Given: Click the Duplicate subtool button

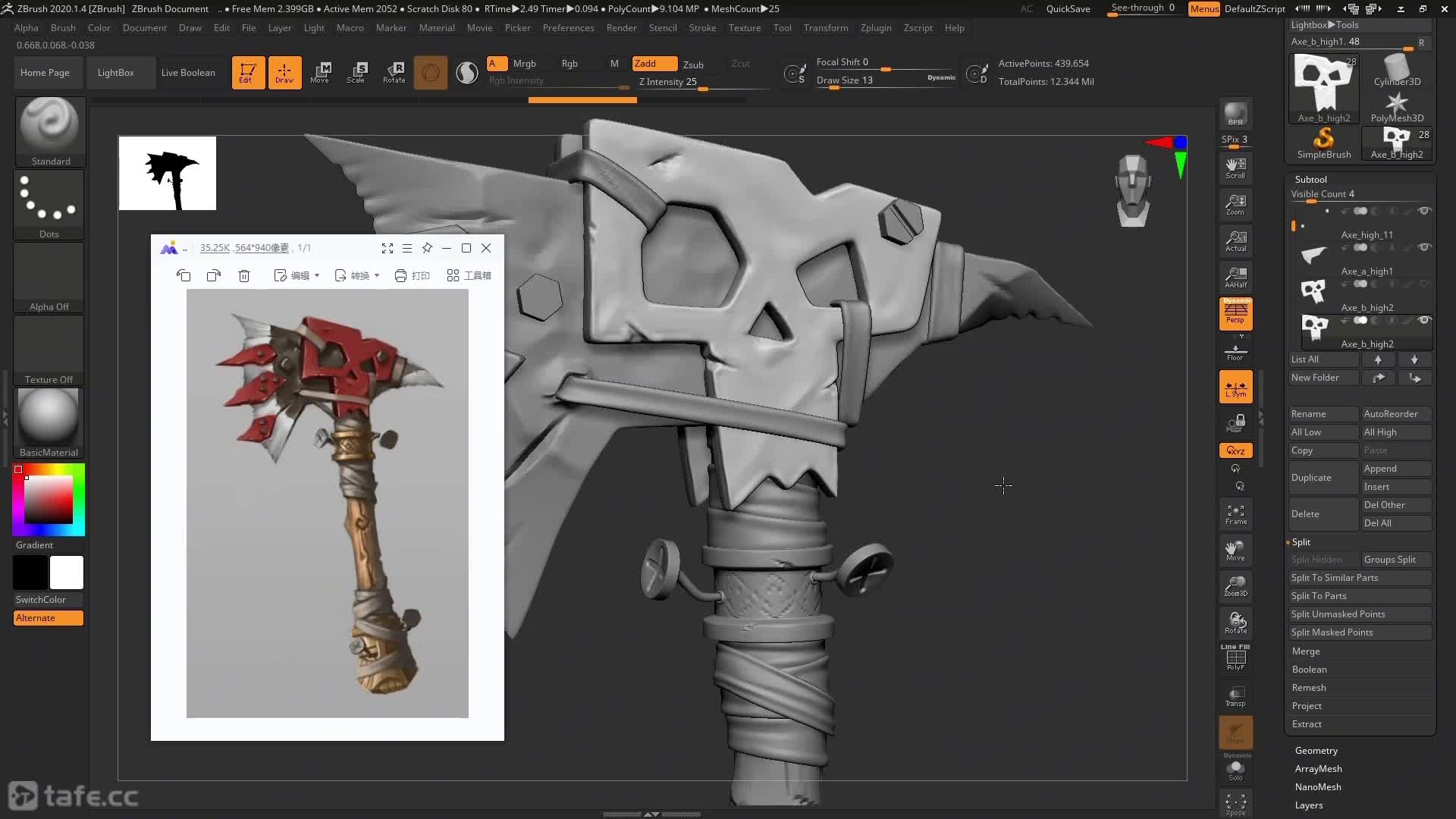Looking at the screenshot, I should point(1323,478).
